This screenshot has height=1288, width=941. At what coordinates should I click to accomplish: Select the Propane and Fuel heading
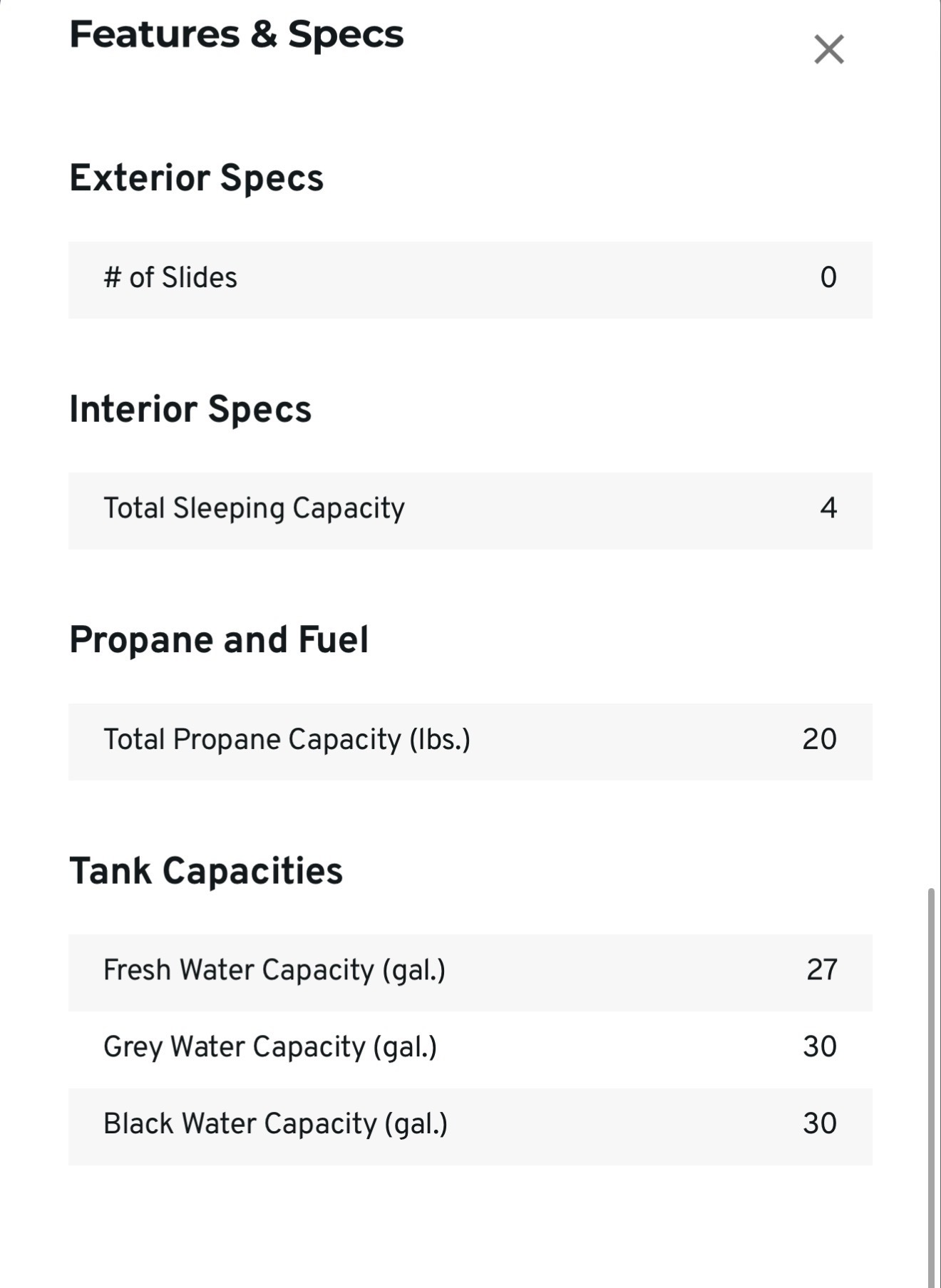(x=219, y=639)
